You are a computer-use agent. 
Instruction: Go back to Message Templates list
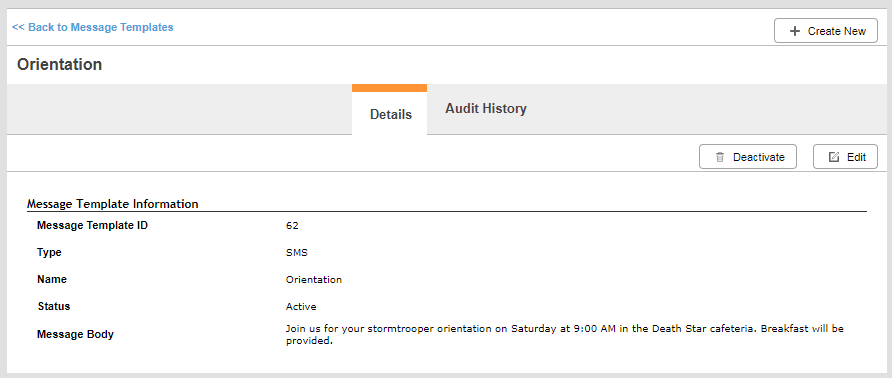tap(93, 27)
